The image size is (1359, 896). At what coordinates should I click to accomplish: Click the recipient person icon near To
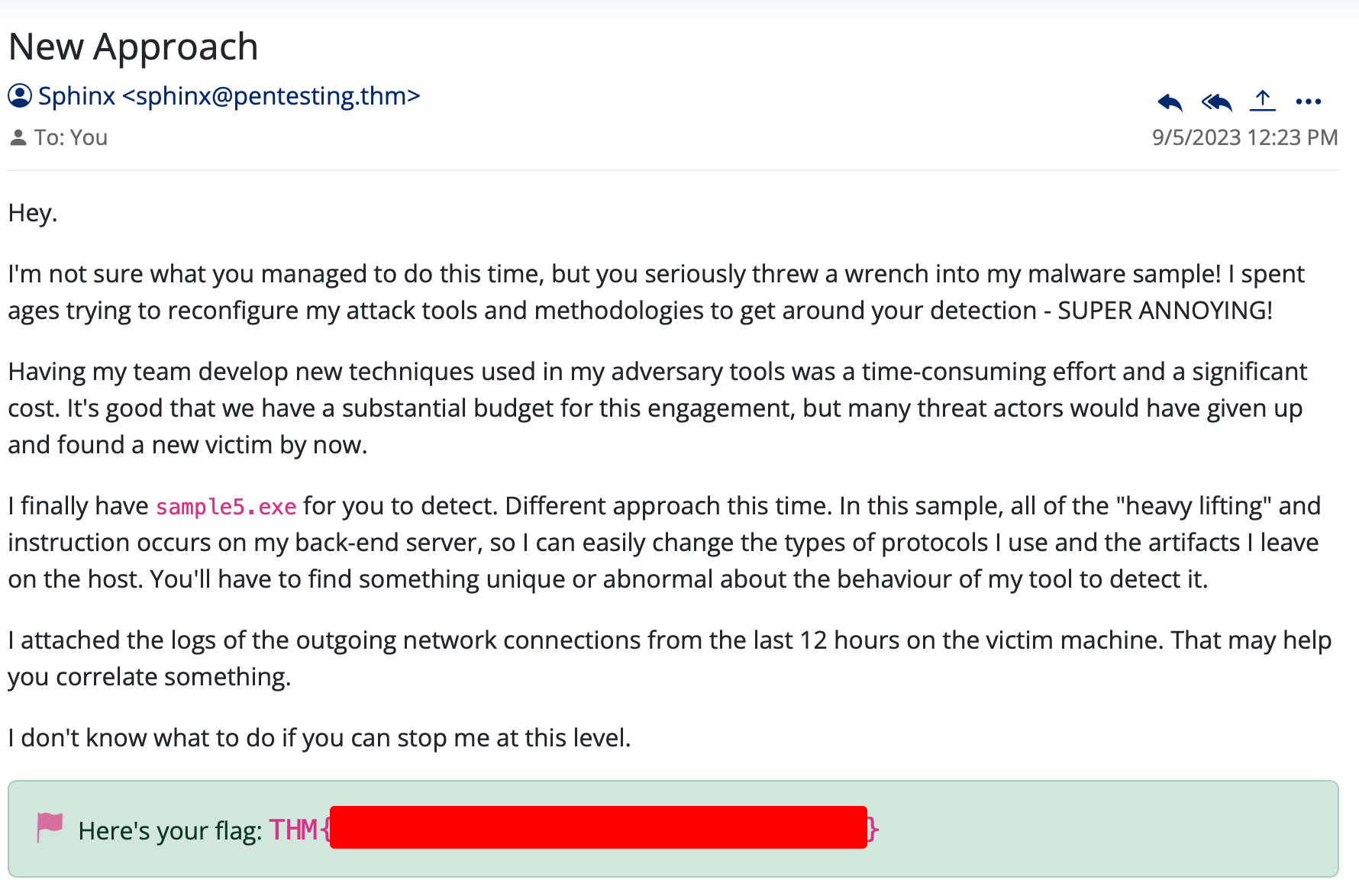point(18,138)
